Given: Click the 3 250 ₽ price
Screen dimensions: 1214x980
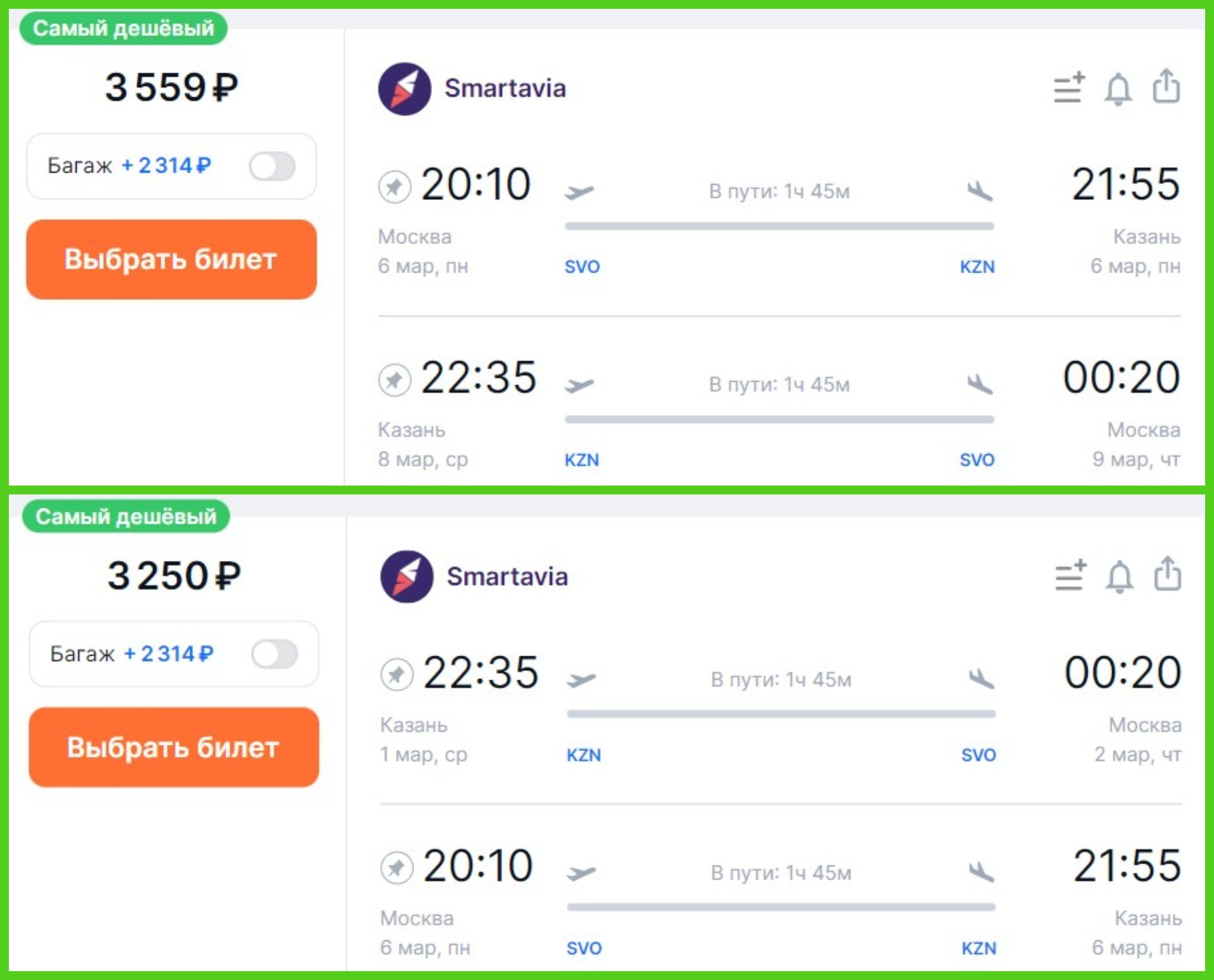Looking at the screenshot, I should click(174, 575).
